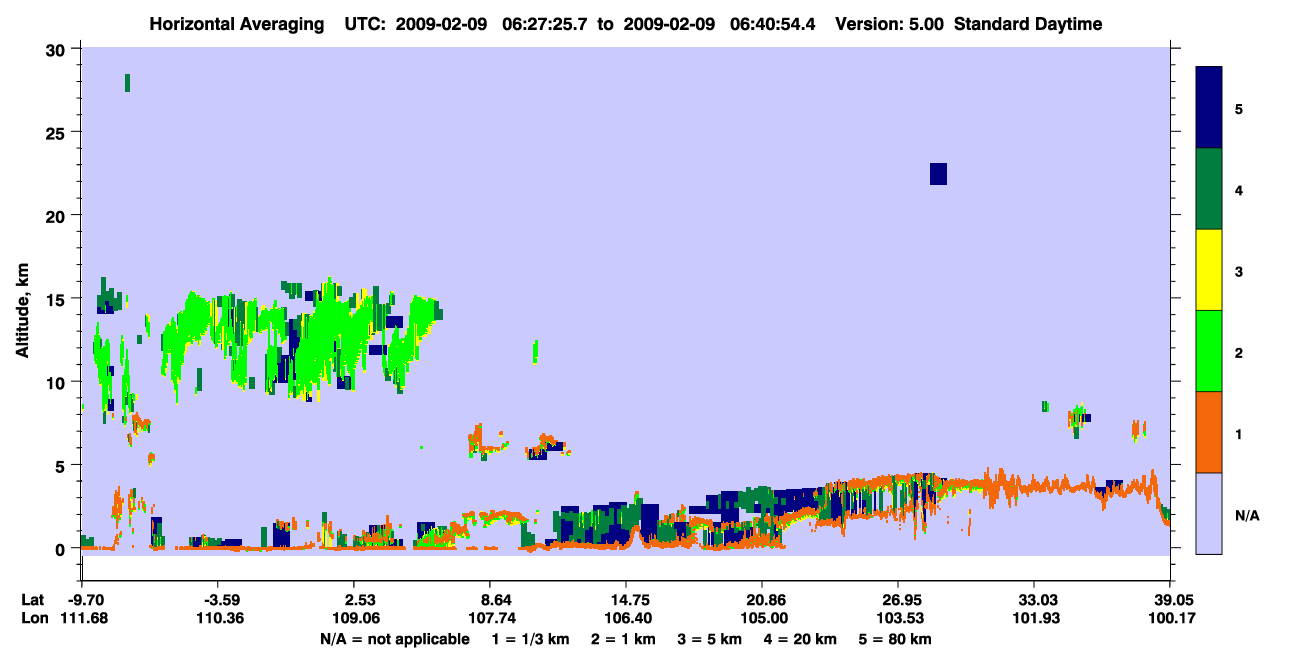Viewport: 1300px width, 667px height.
Task: Click the yellow level 3 color swatch
Action: 1209,270
